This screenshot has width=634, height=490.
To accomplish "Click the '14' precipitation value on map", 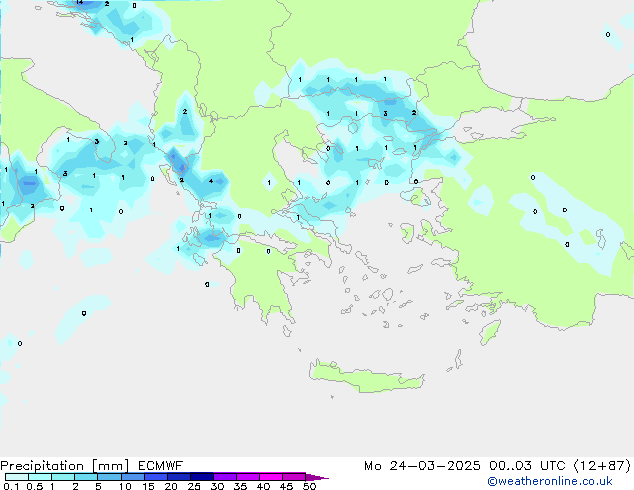I will click(80, 2).
